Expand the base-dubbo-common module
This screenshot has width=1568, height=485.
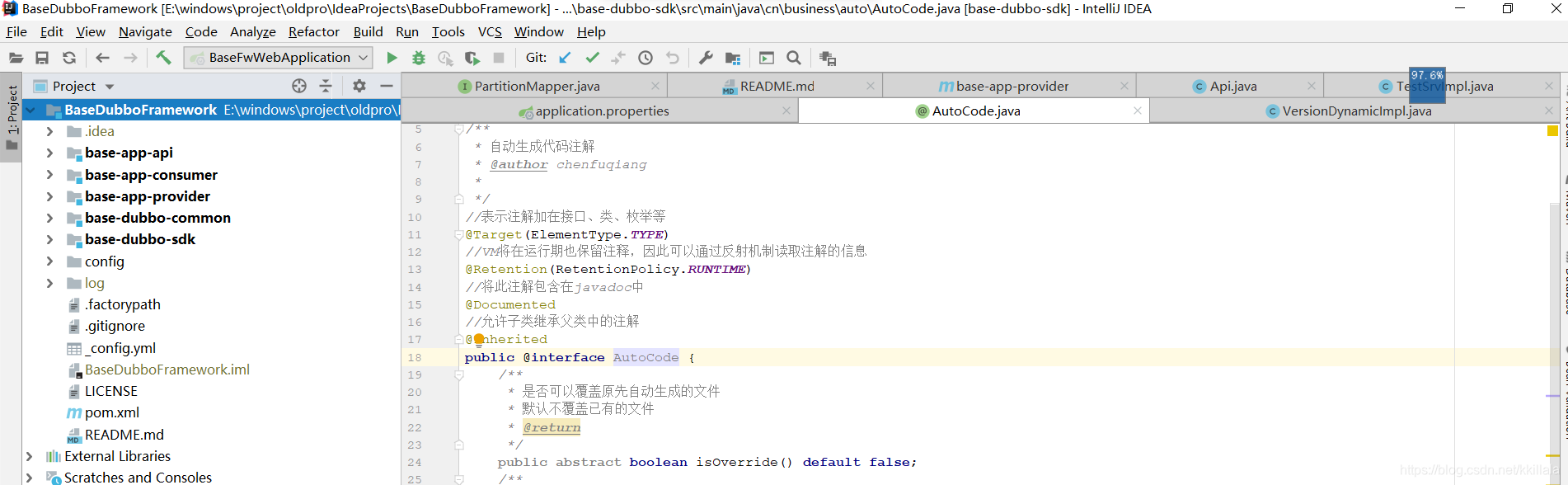point(49,218)
